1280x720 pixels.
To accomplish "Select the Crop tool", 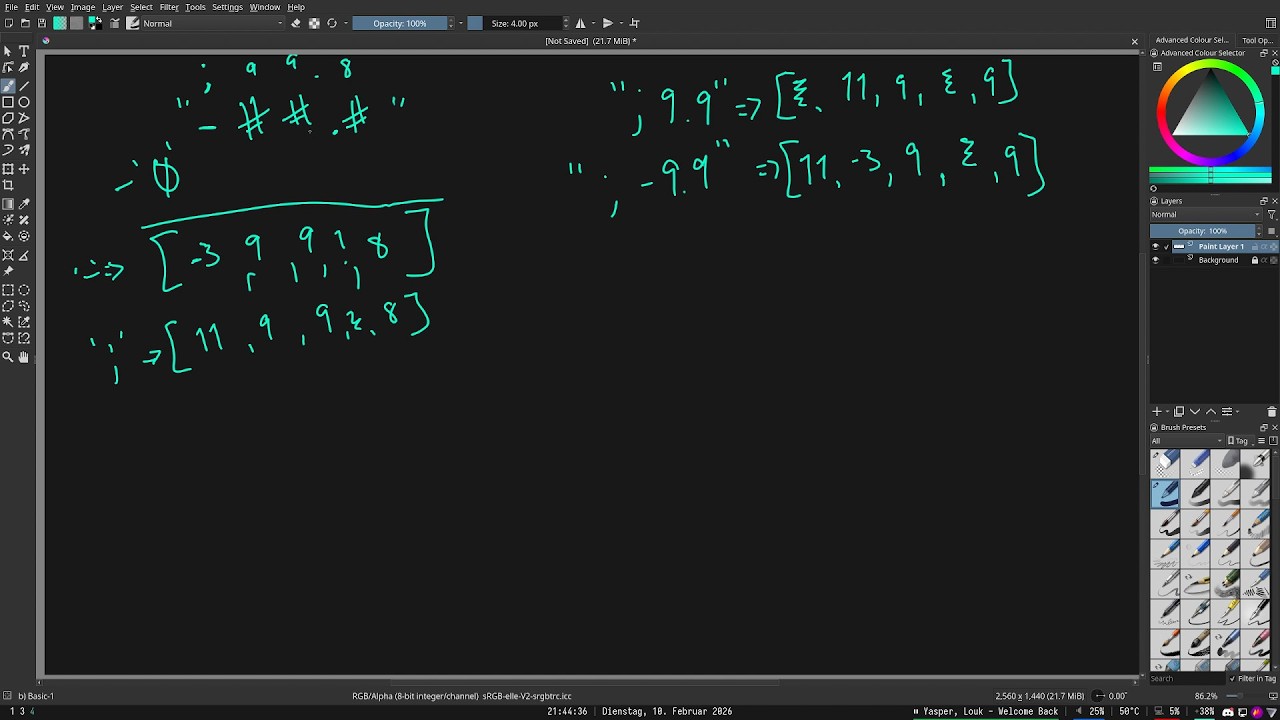I will [x=8, y=186].
